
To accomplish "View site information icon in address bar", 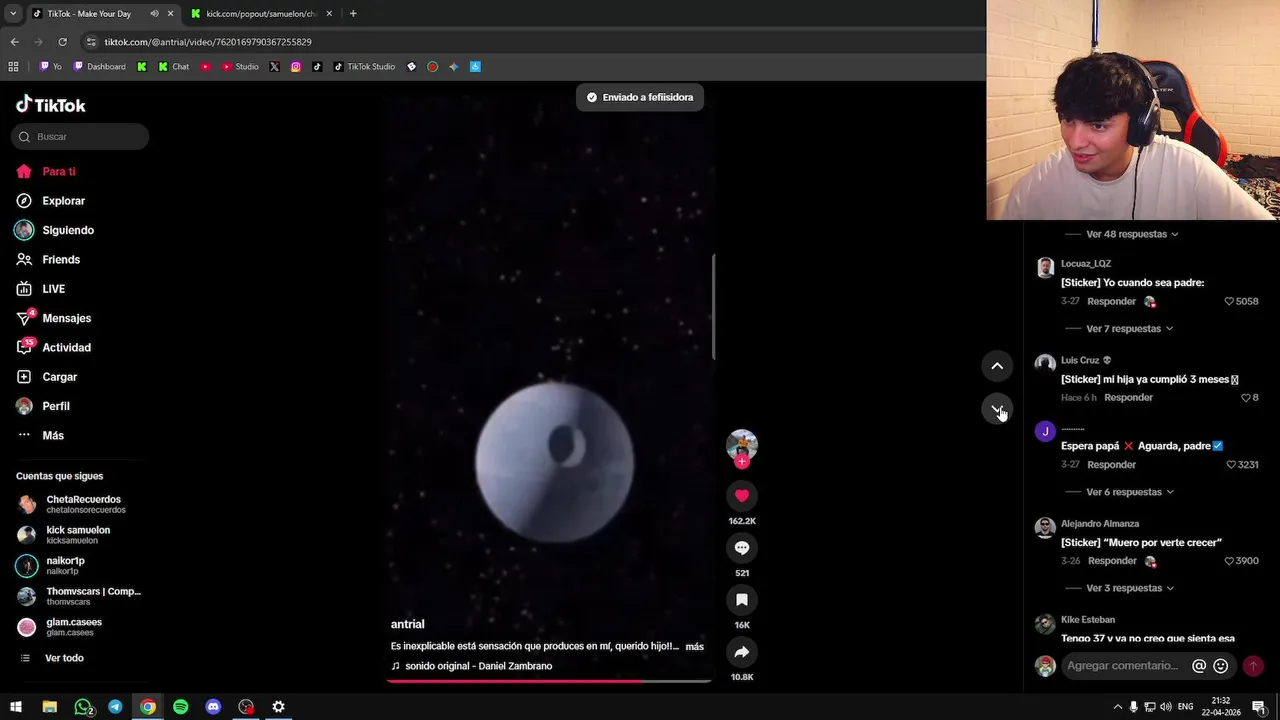I will pyautogui.click(x=91, y=42).
